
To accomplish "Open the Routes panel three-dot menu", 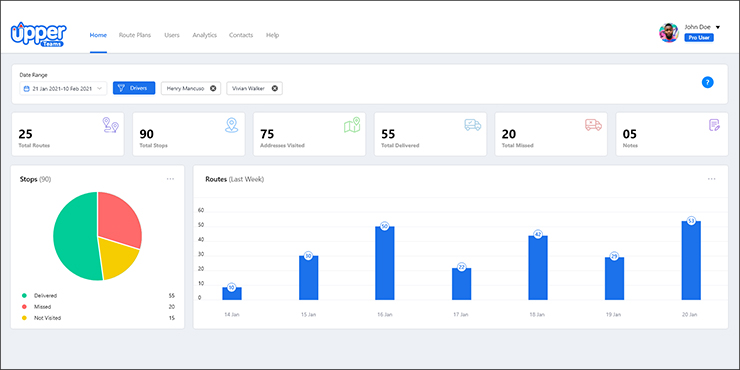I will (x=712, y=179).
